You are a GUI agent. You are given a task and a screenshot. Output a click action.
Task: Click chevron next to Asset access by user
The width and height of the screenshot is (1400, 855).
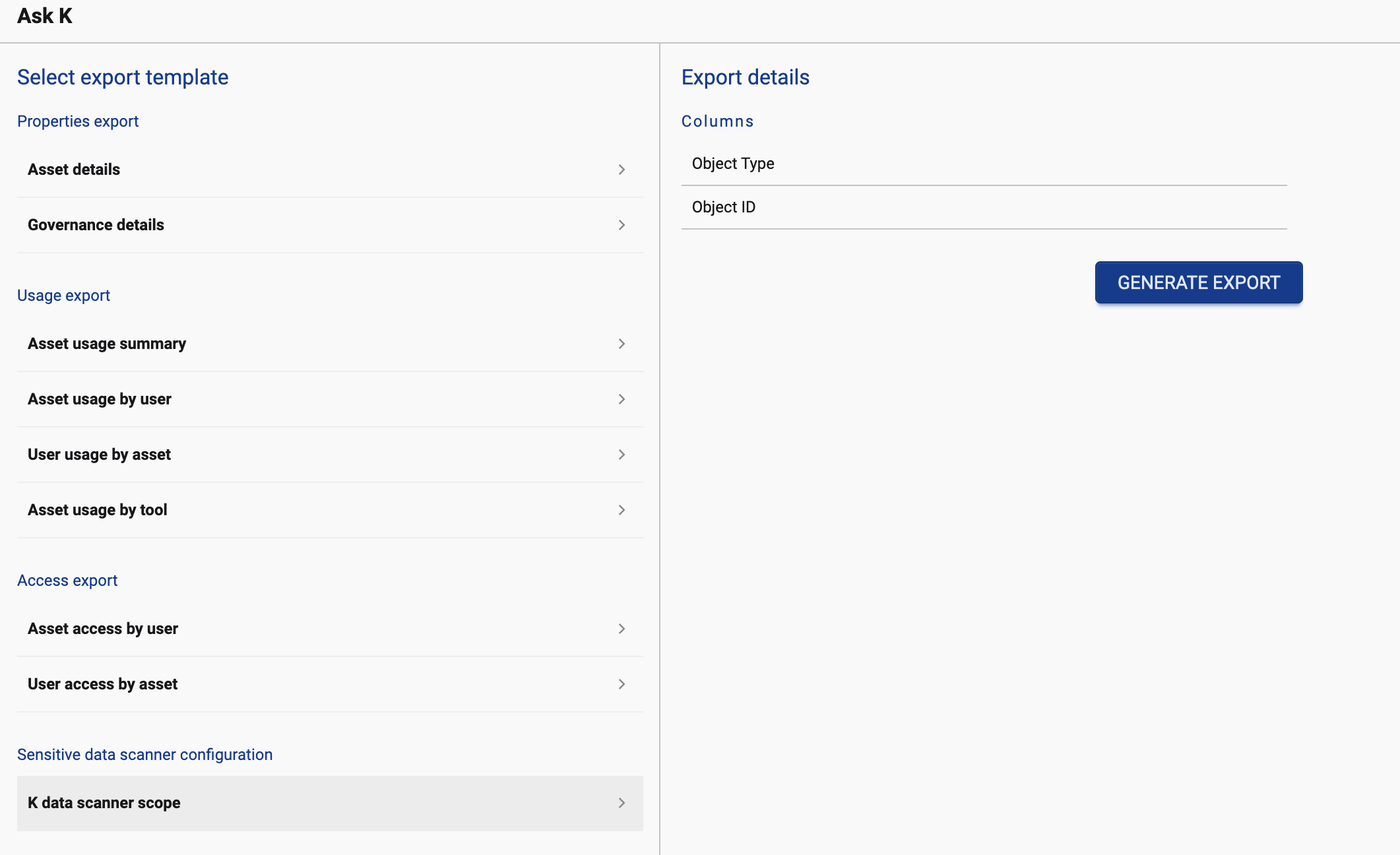pyautogui.click(x=621, y=629)
